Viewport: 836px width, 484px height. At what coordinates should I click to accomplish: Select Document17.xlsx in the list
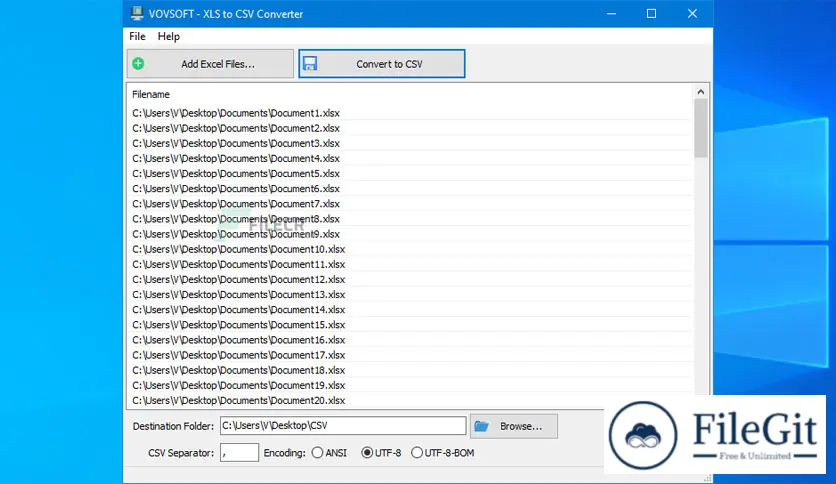point(238,355)
